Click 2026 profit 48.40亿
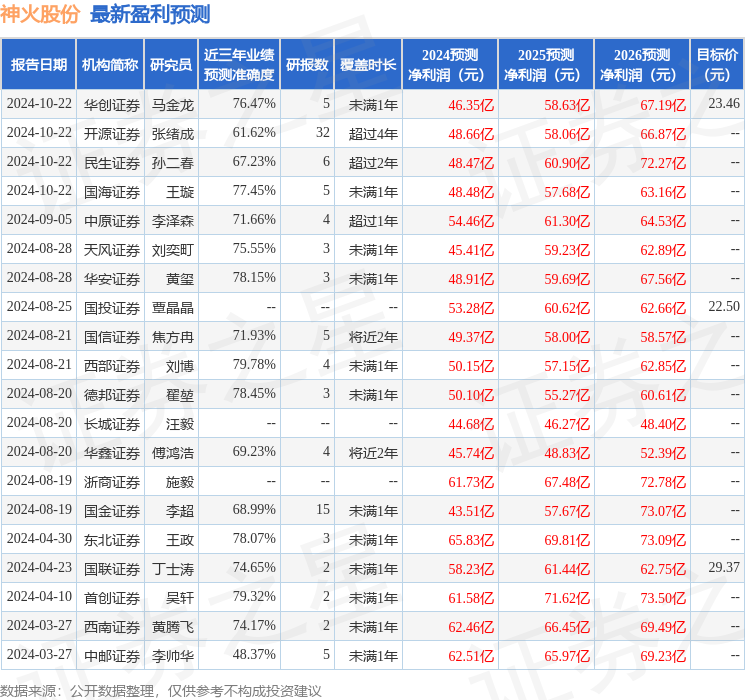 point(663,423)
